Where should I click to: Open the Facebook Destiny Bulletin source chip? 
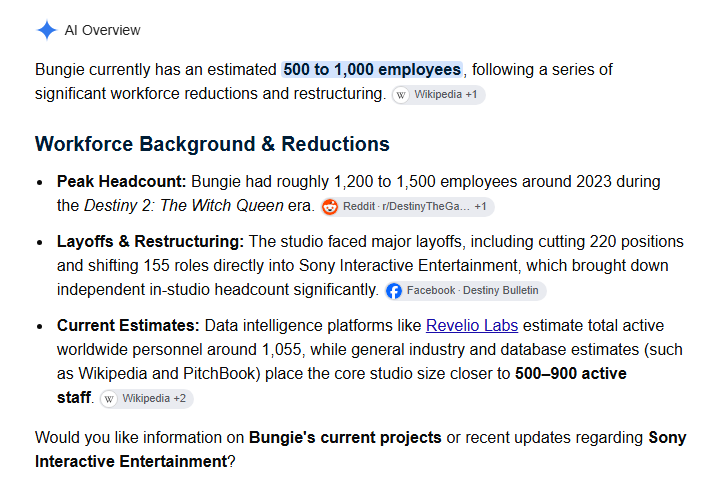click(x=466, y=291)
